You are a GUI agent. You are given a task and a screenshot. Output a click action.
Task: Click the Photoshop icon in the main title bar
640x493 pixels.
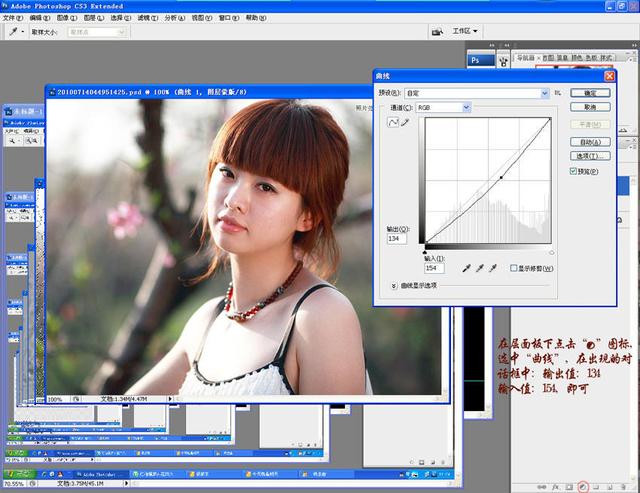pyautogui.click(x=5, y=6)
